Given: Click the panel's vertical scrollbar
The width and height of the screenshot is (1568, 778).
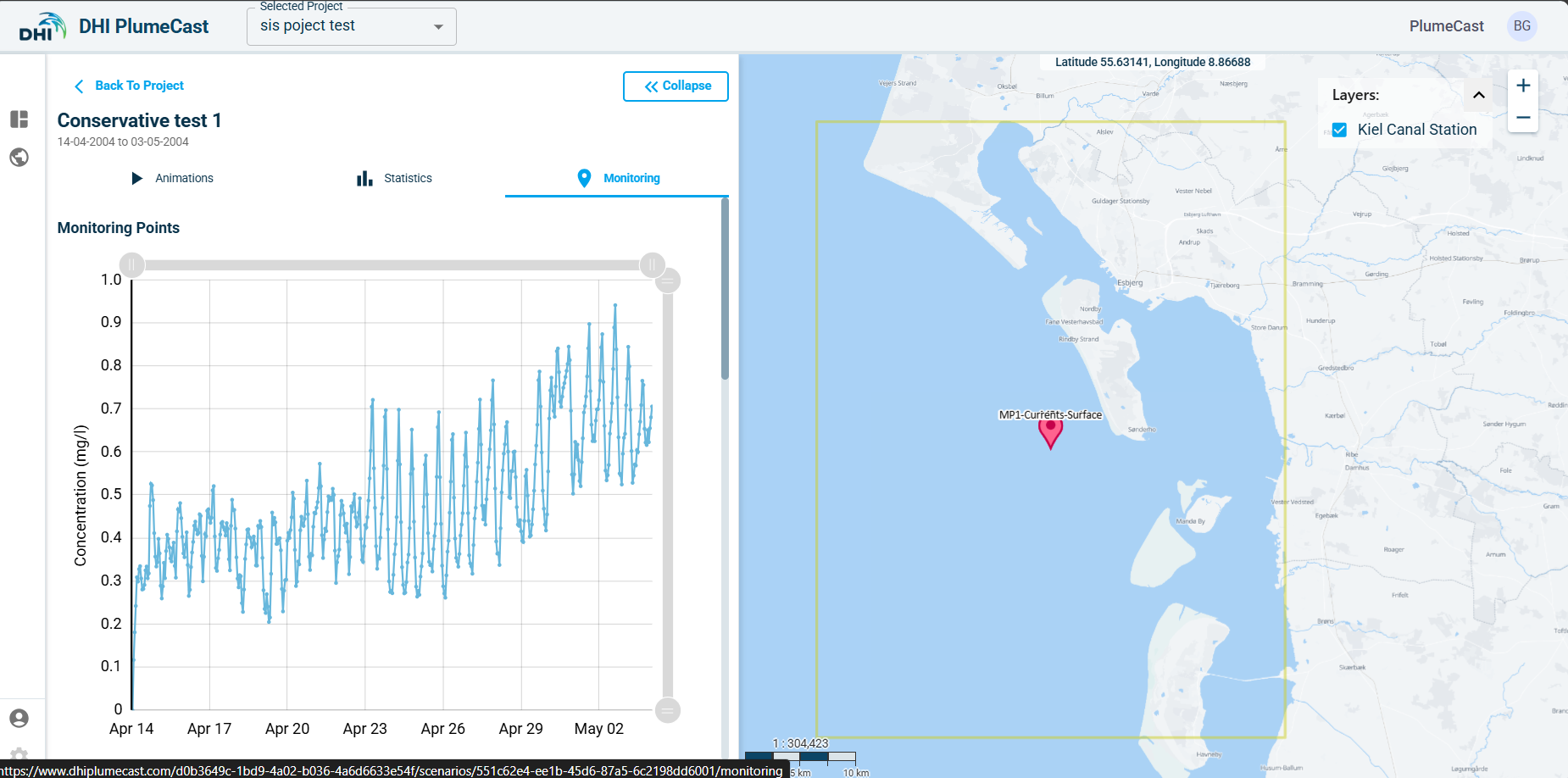Looking at the screenshot, I should pyautogui.click(x=725, y=288).
